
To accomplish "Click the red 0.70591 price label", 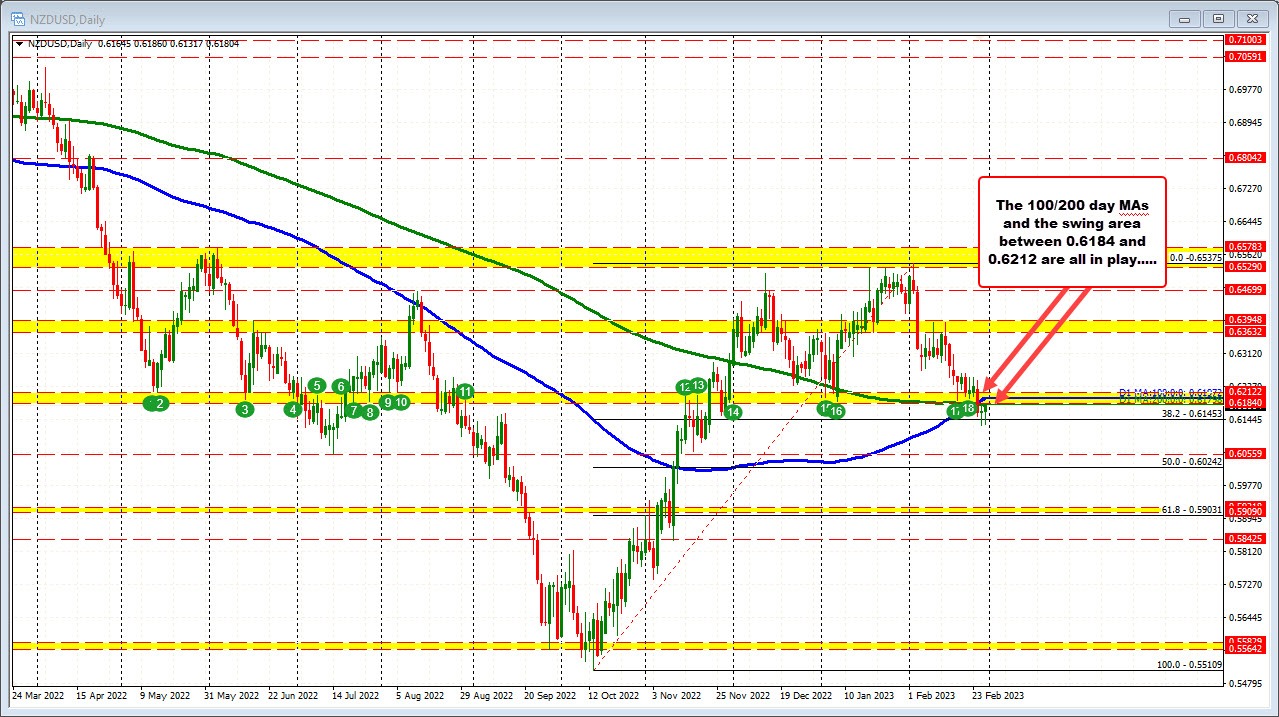I will click(1245, 56).
